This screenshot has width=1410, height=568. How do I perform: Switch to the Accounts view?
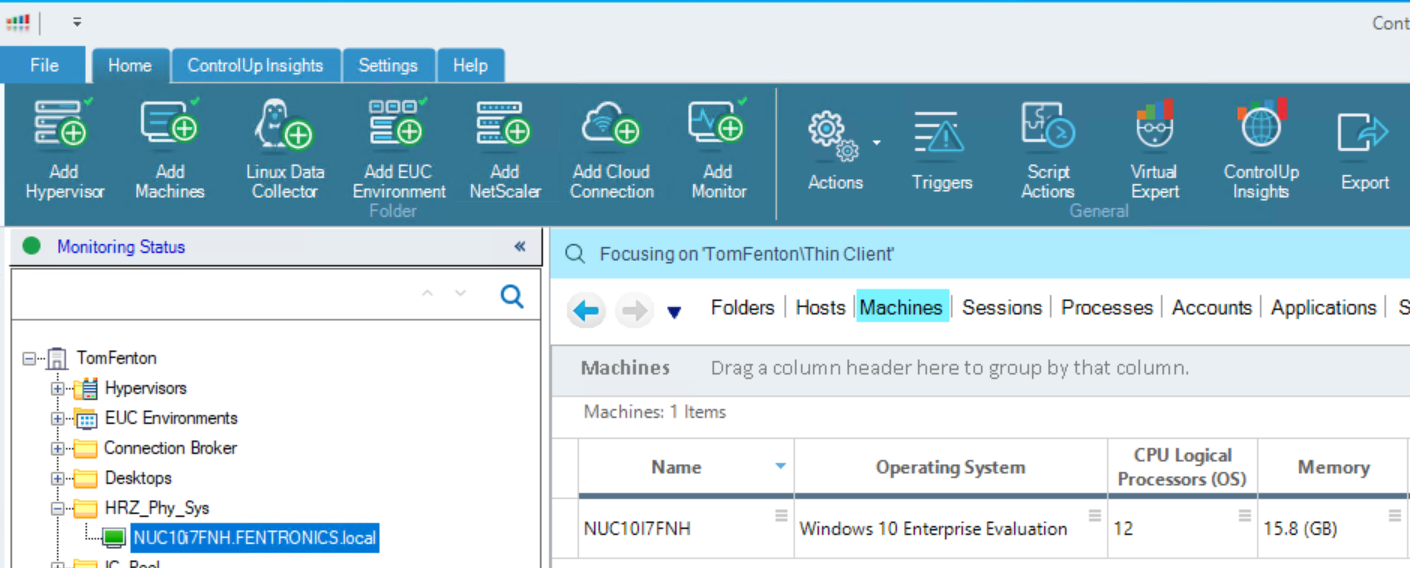1212,307
